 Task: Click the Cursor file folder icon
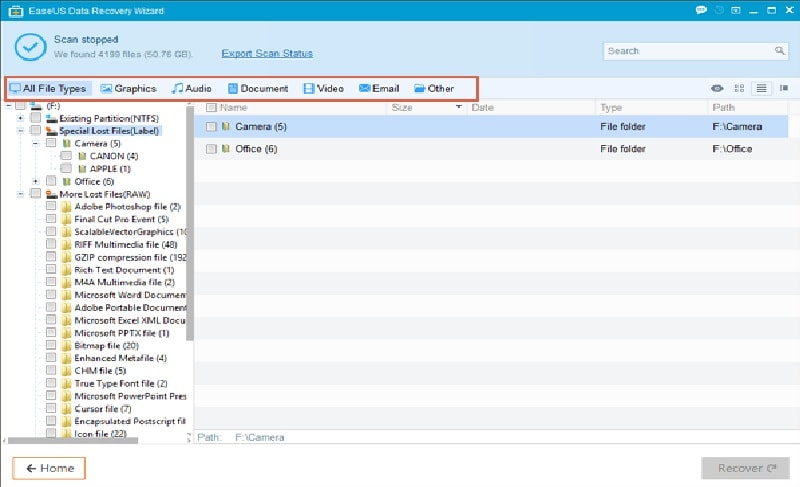click(66, 408)
